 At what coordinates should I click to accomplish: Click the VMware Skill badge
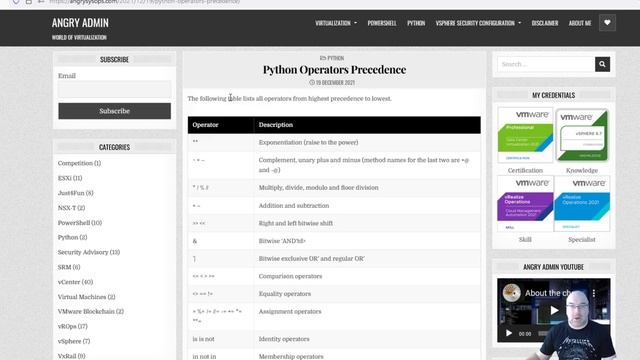[525, 204]
